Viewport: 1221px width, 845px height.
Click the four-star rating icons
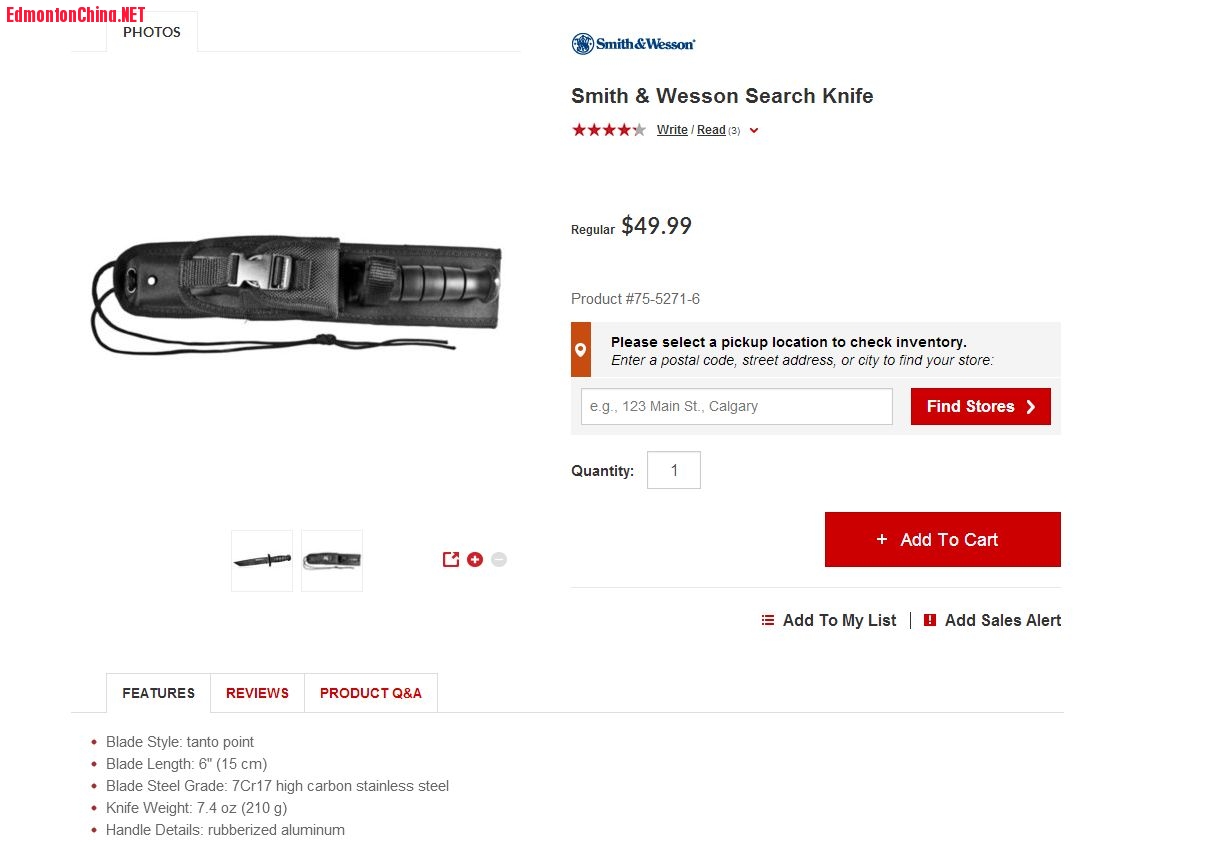[x=608, y=130]
